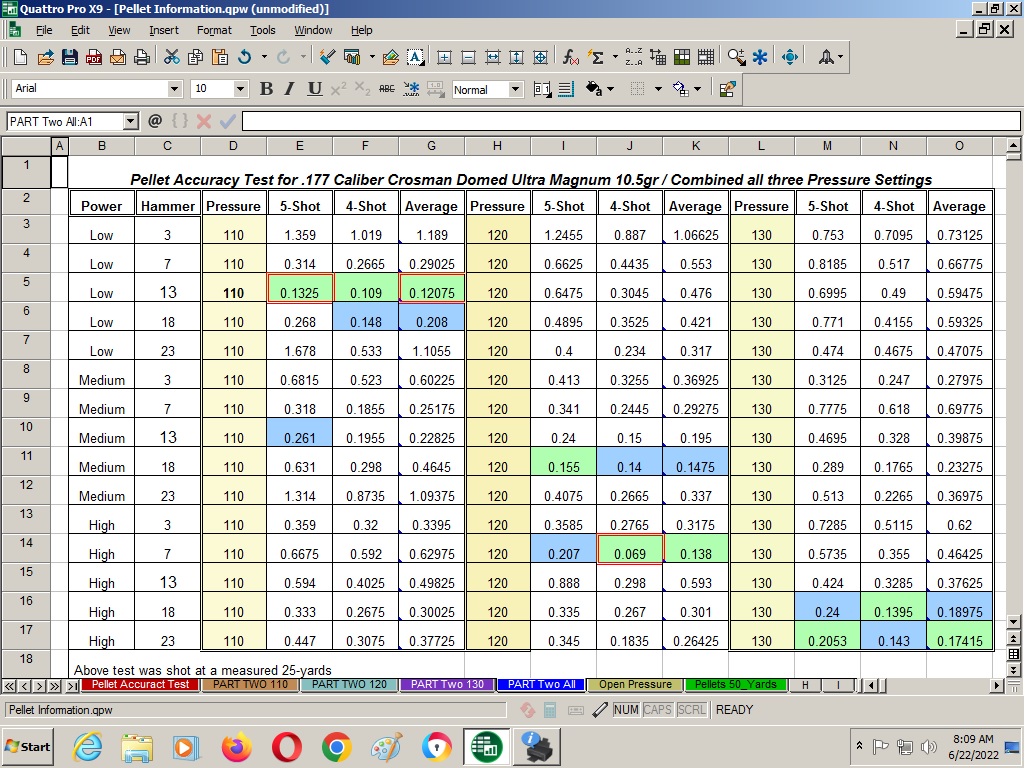Viewport: 1031px width, 768px height.
Task: Click the zoom magnifier icon
Action: [736, 57]
